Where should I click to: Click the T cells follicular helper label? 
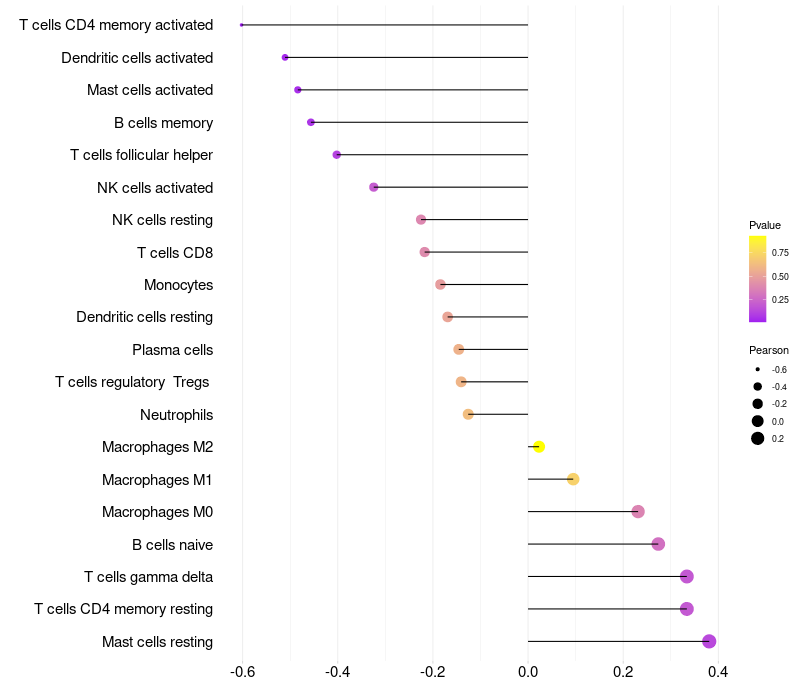(x=141, y=155)
